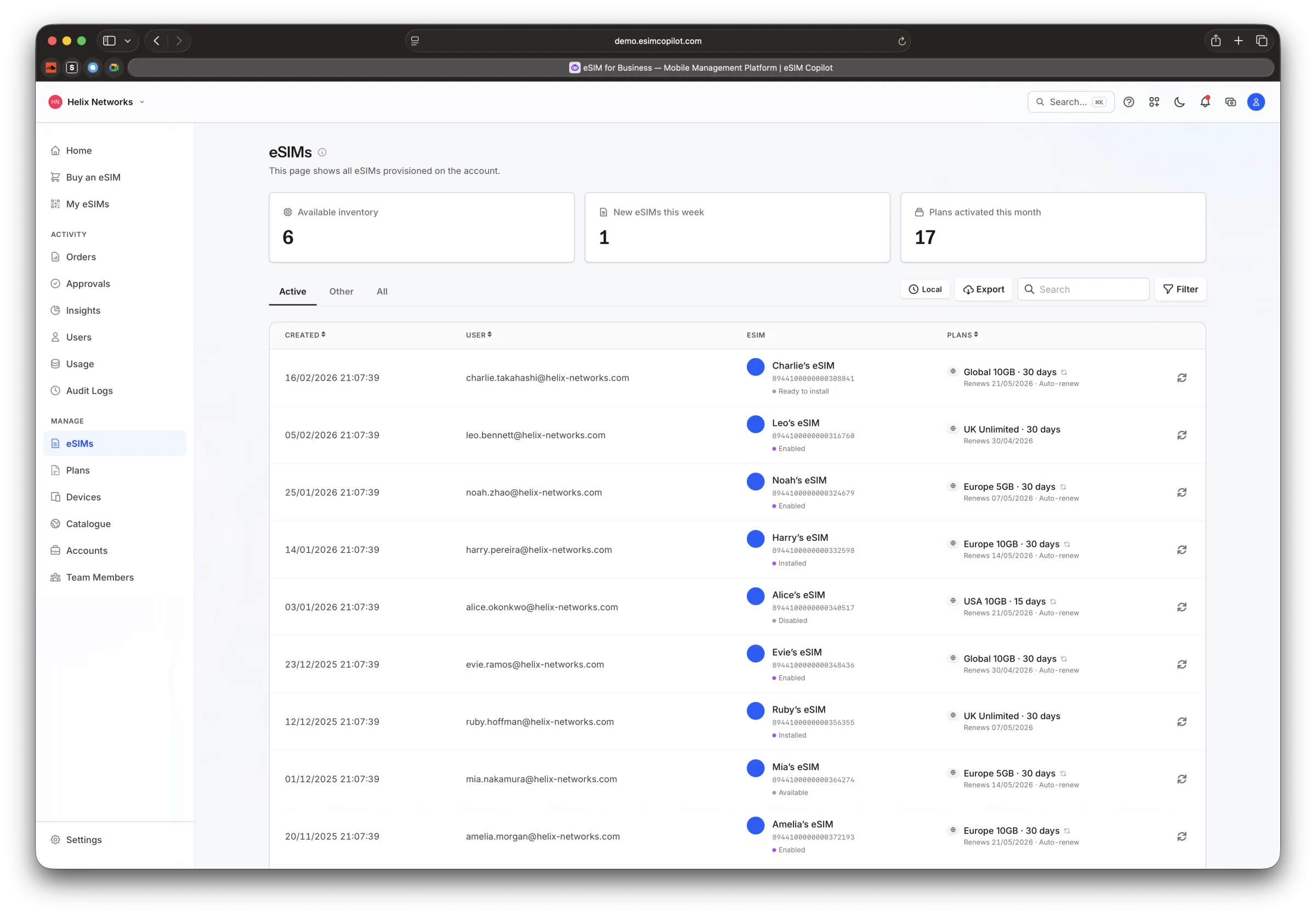Click charlie.takahashi@helix-networks.com email
This screenshot has height=916, width=1316.
547,378
